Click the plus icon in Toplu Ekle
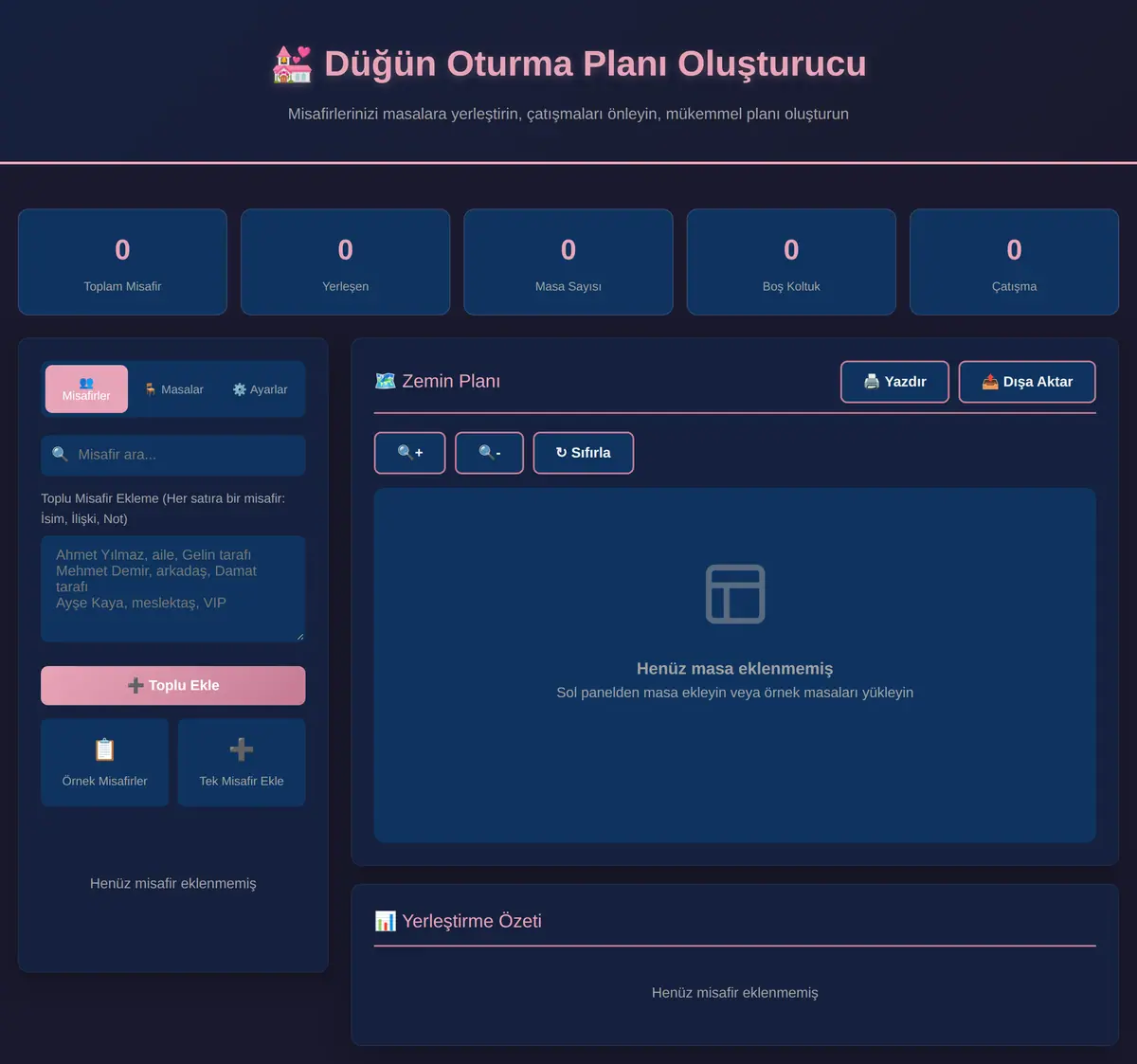This screenshot has height=1064, width=1137. point(135,685)
